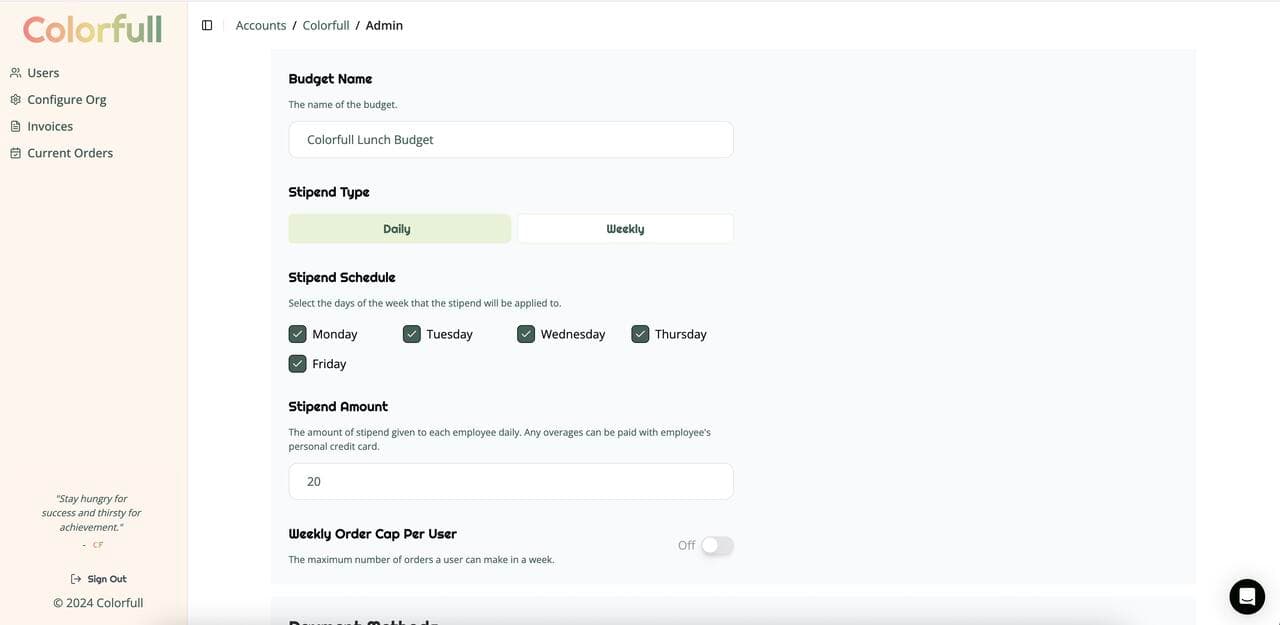This screenshot has width=1280, height=625.
Task: Open the chat bubble in bottom right corner
Action: [x=1246, y=595]
